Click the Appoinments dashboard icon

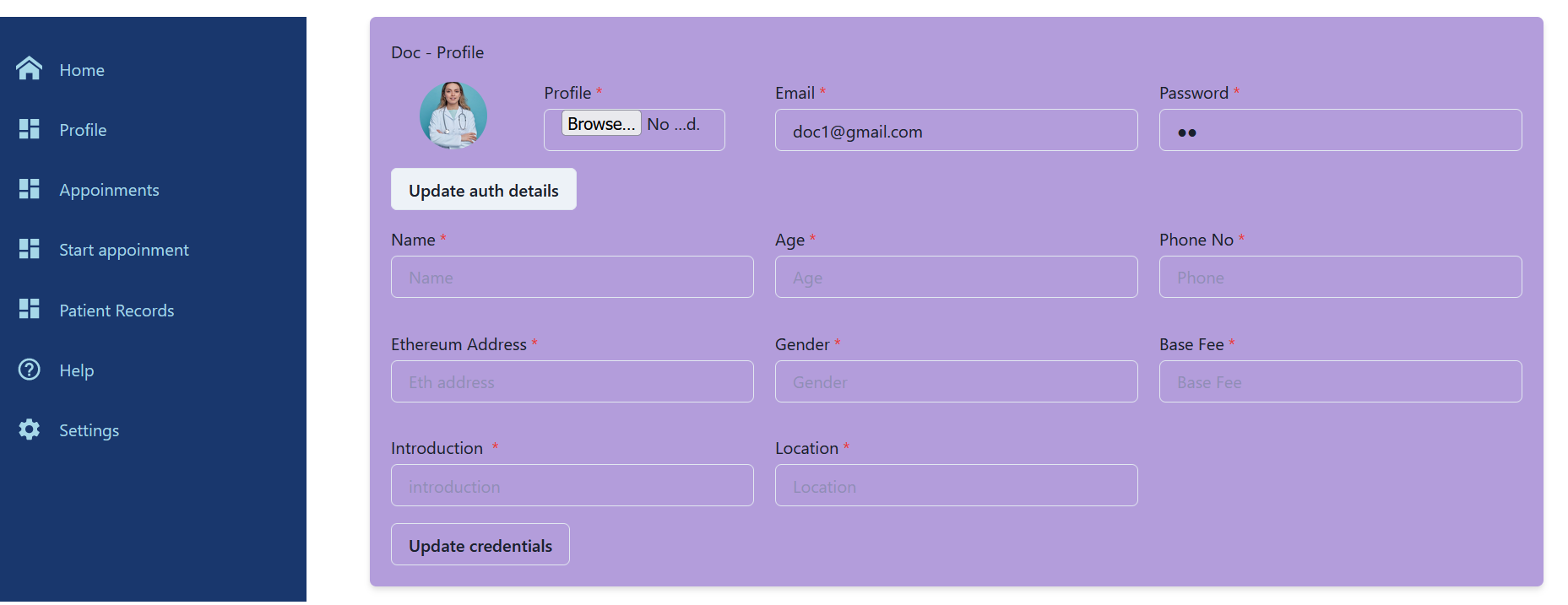point(30,189)
